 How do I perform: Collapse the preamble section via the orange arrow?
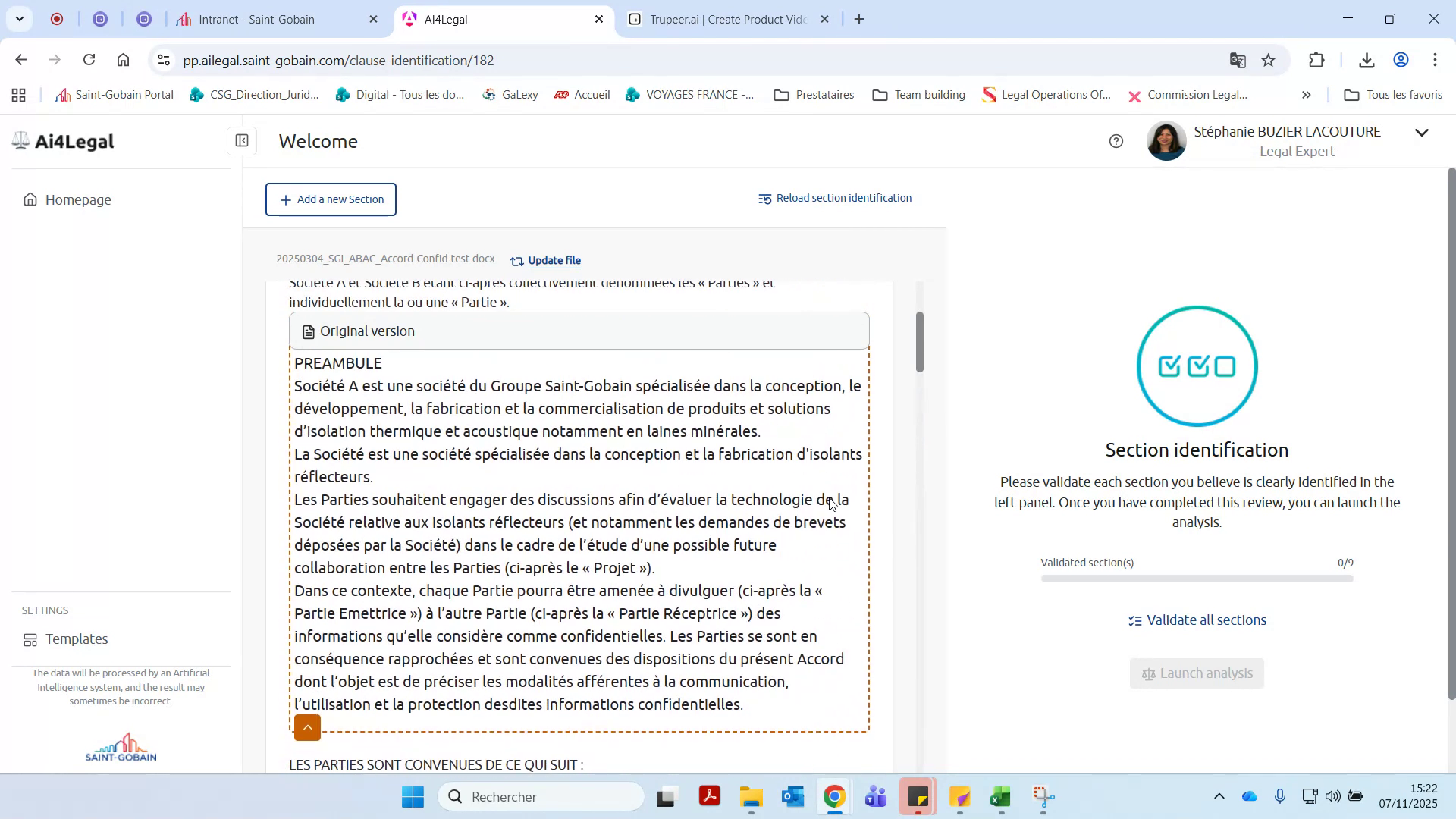(307, 727)
